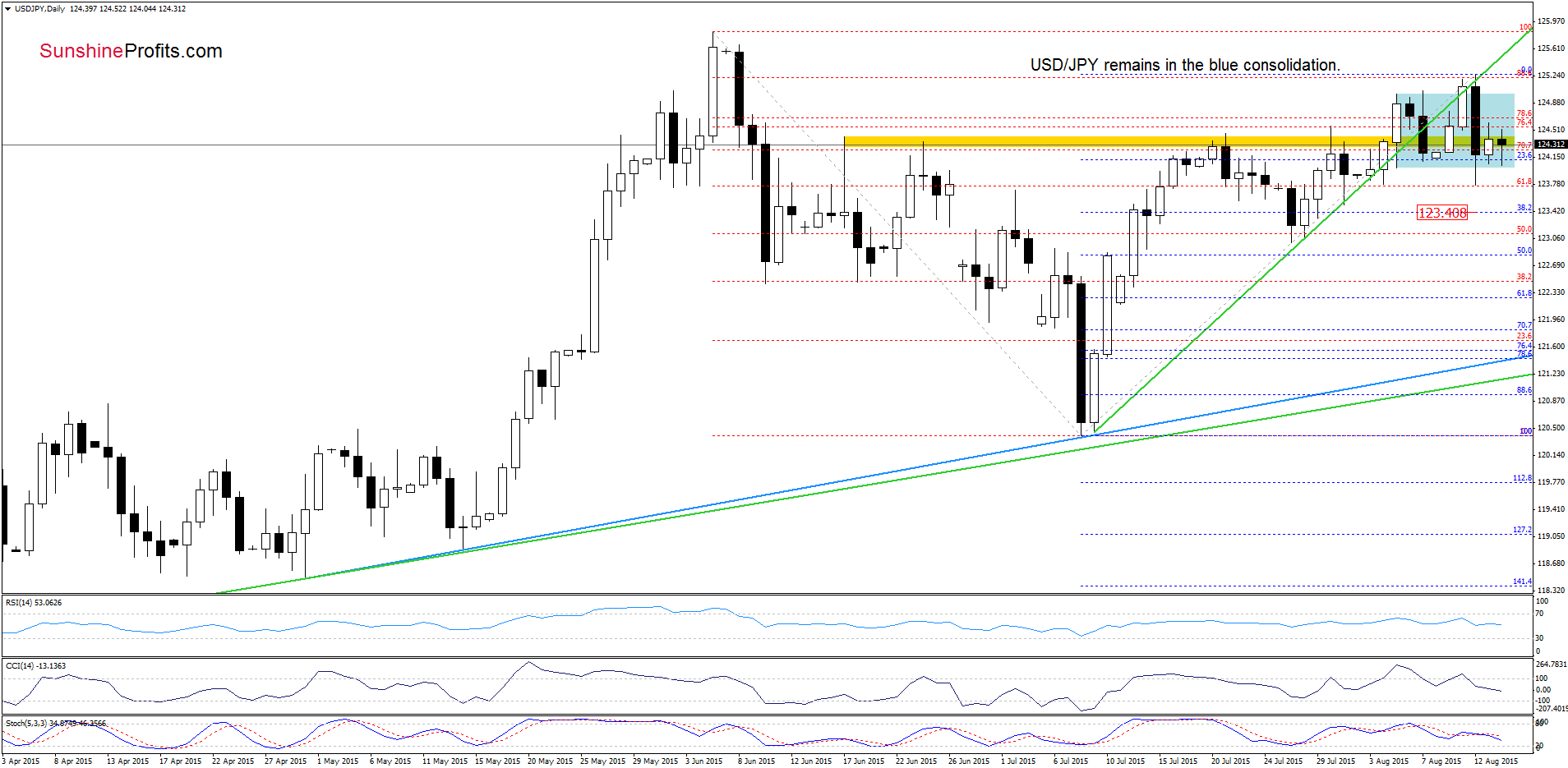Click the 12 Aug 2015 date label
This screenshot has width=1568, height=768.
[x=1496, y=761]
